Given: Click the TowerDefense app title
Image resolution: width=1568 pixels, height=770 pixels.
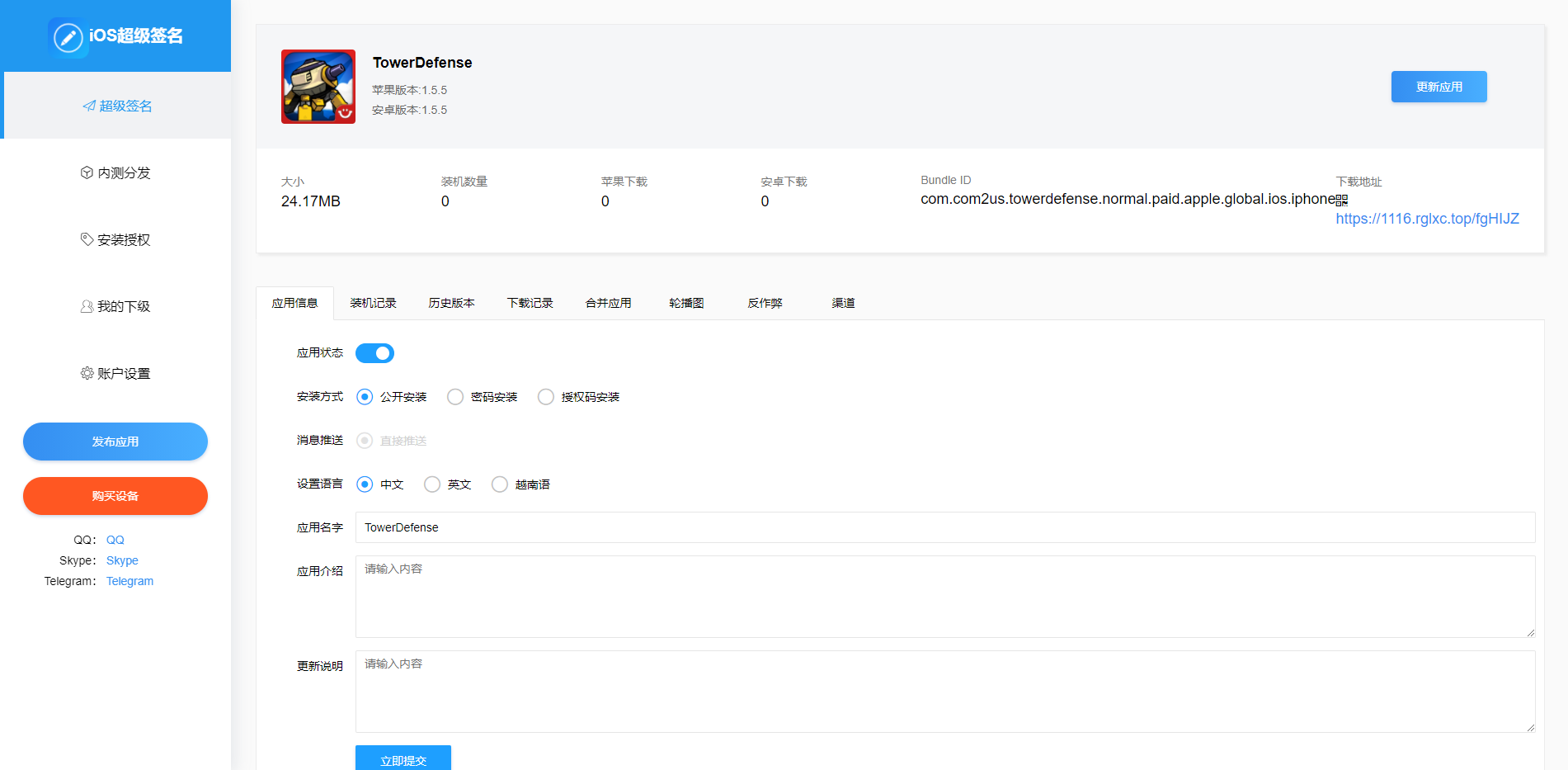Looking at the screenshot, I should (x=422, y=63).
